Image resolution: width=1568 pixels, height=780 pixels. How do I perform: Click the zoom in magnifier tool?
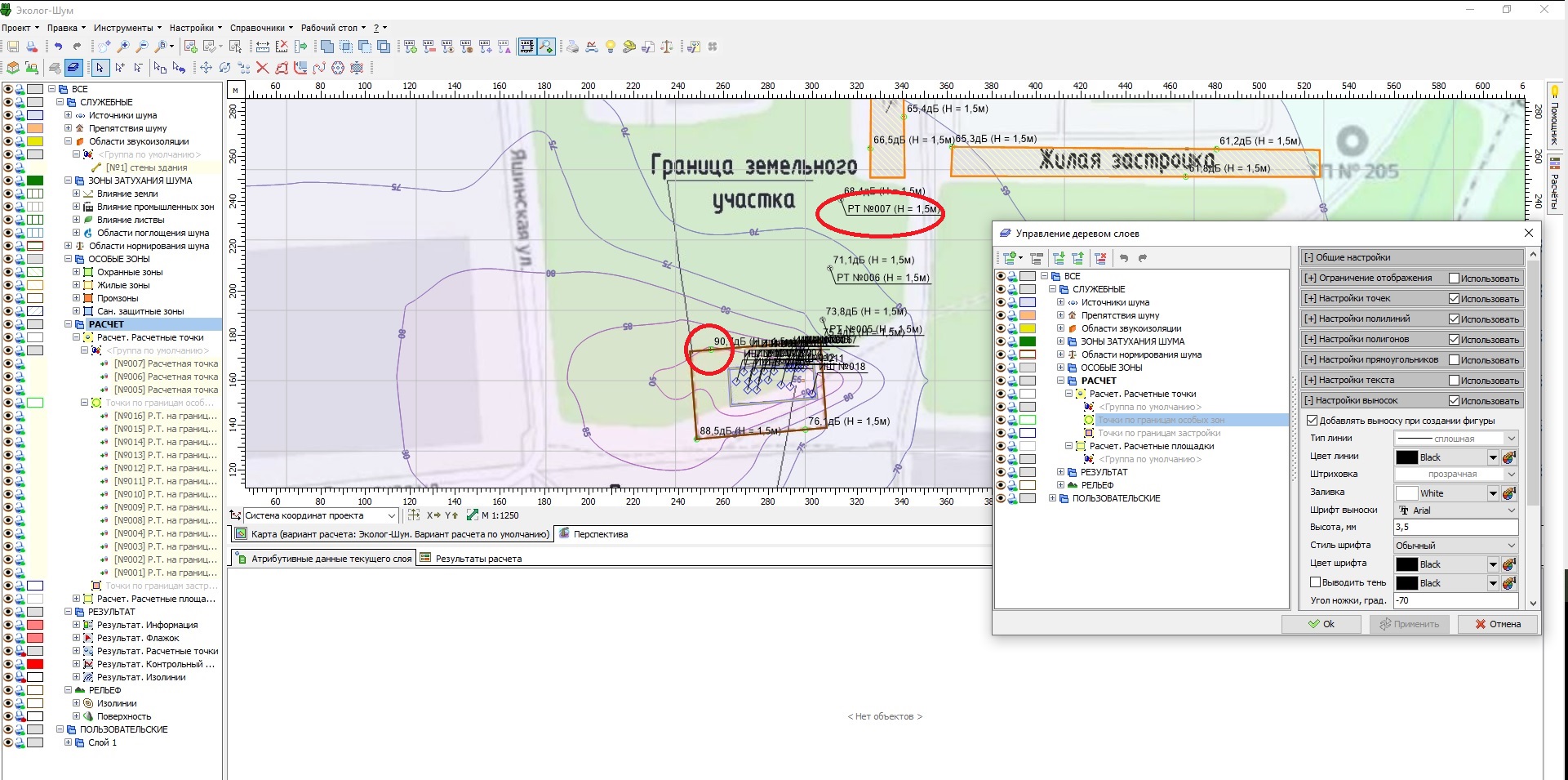123,47
